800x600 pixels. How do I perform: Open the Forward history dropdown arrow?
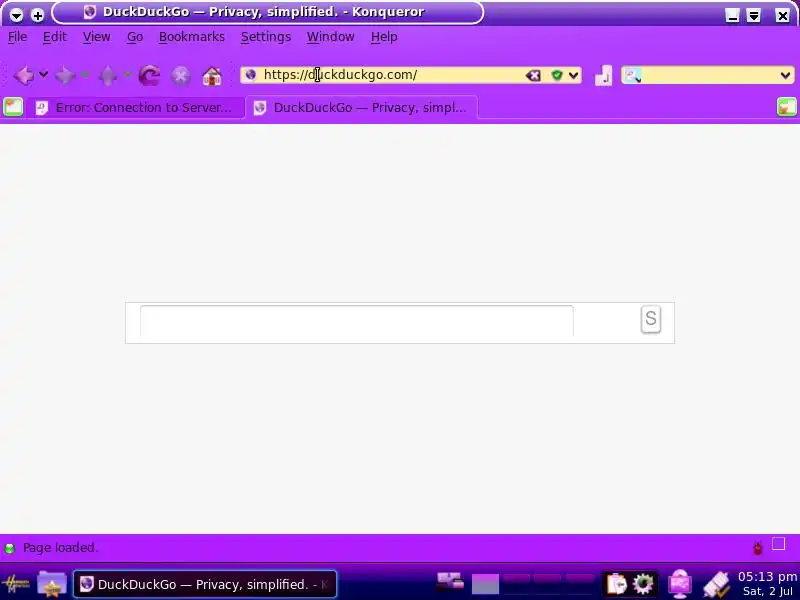(85, 75)
